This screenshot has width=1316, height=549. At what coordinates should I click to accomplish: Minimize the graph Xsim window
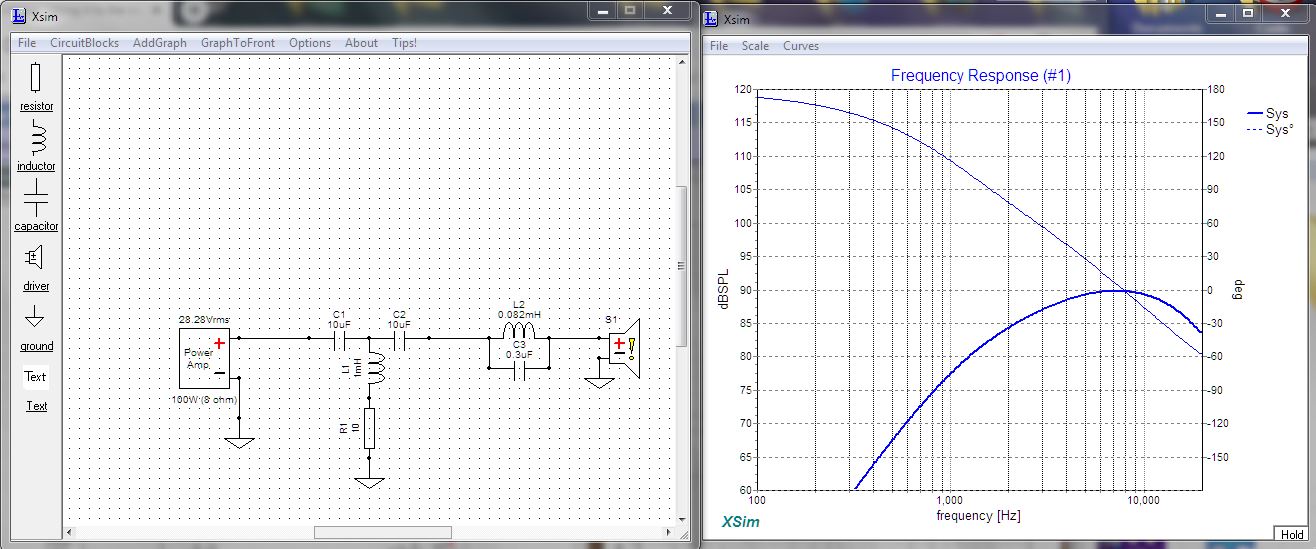(x=1219, y=13)
